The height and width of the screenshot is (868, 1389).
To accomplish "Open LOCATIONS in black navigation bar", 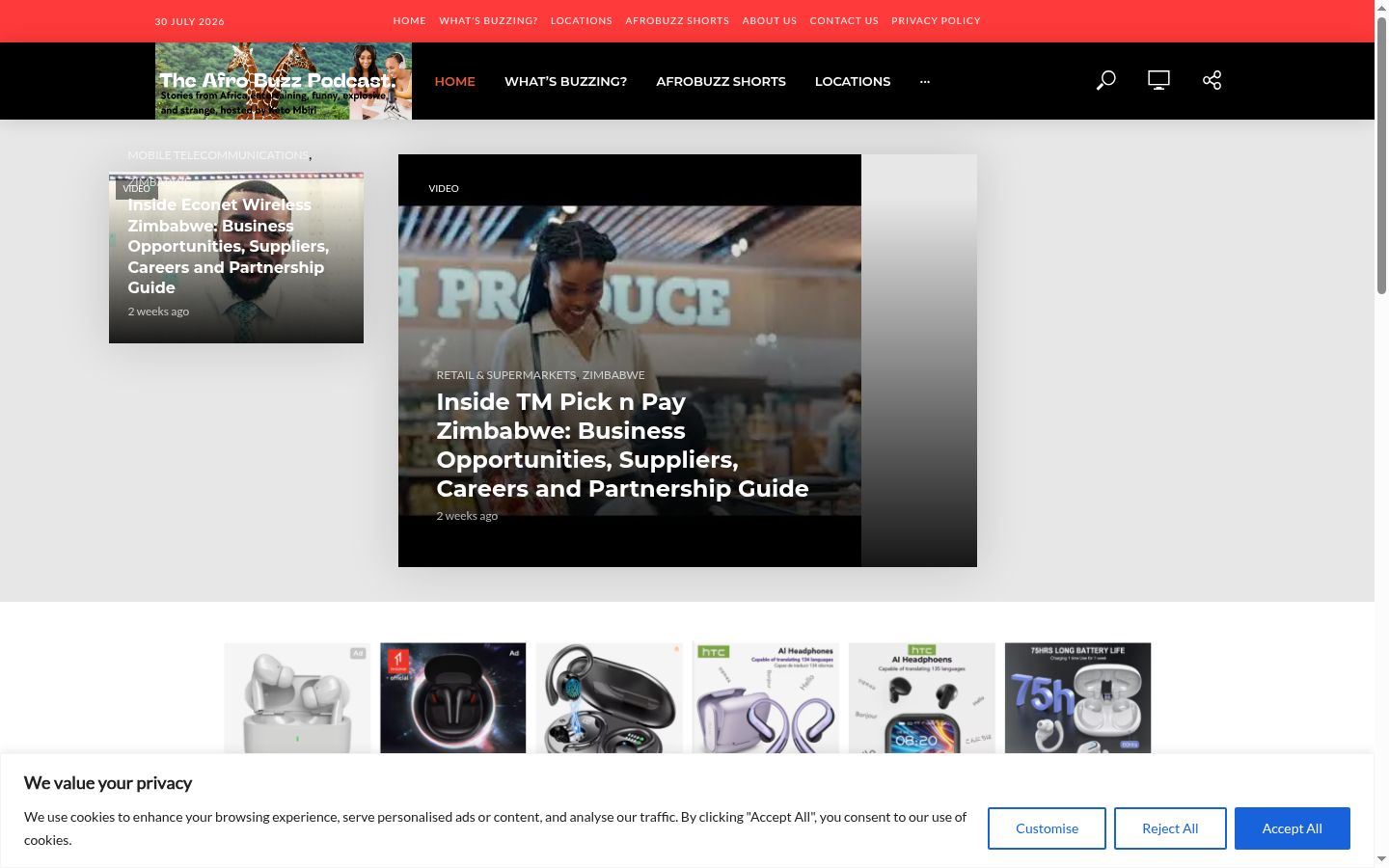I will coord(853,81).
